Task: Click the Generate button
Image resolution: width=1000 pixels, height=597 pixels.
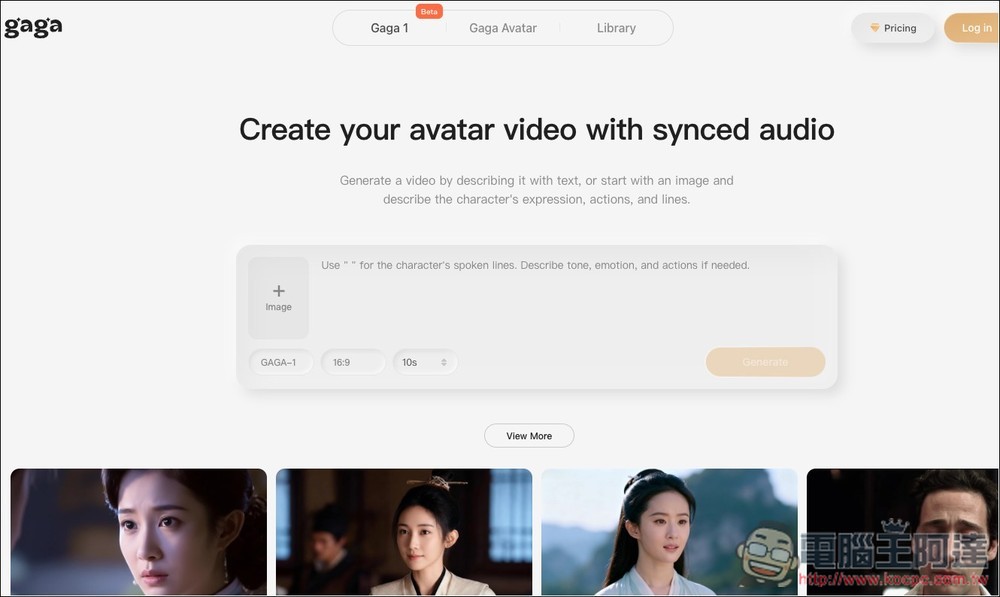Action: (765, 362)
